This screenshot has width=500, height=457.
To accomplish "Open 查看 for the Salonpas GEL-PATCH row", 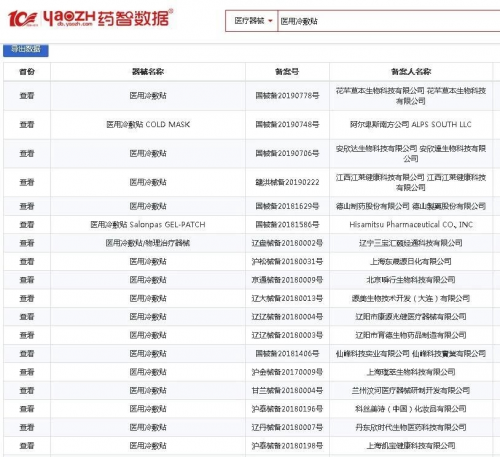I will coord(27,225).
